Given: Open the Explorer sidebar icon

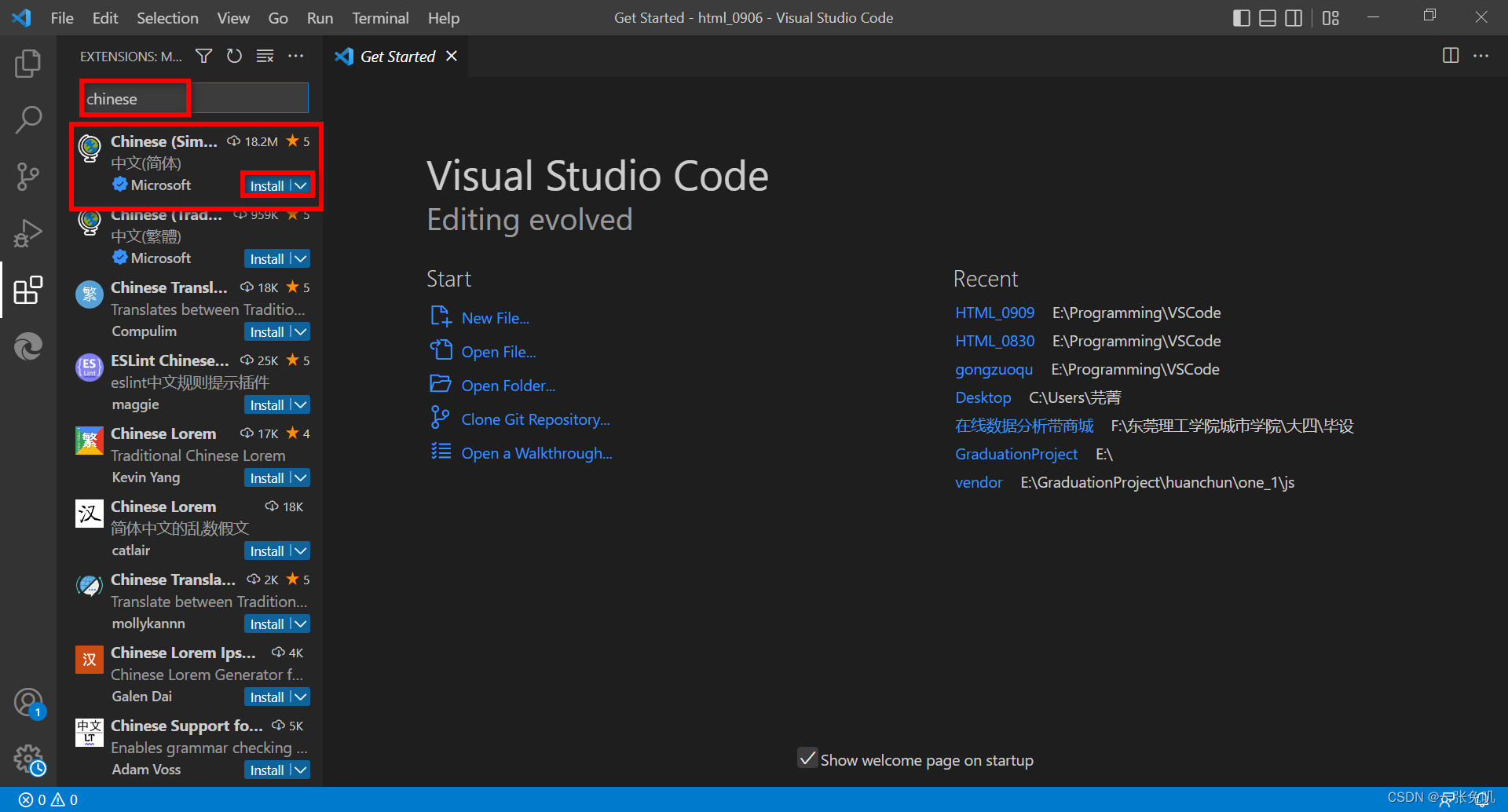Looking at the screenshot, I should point(28,64).
